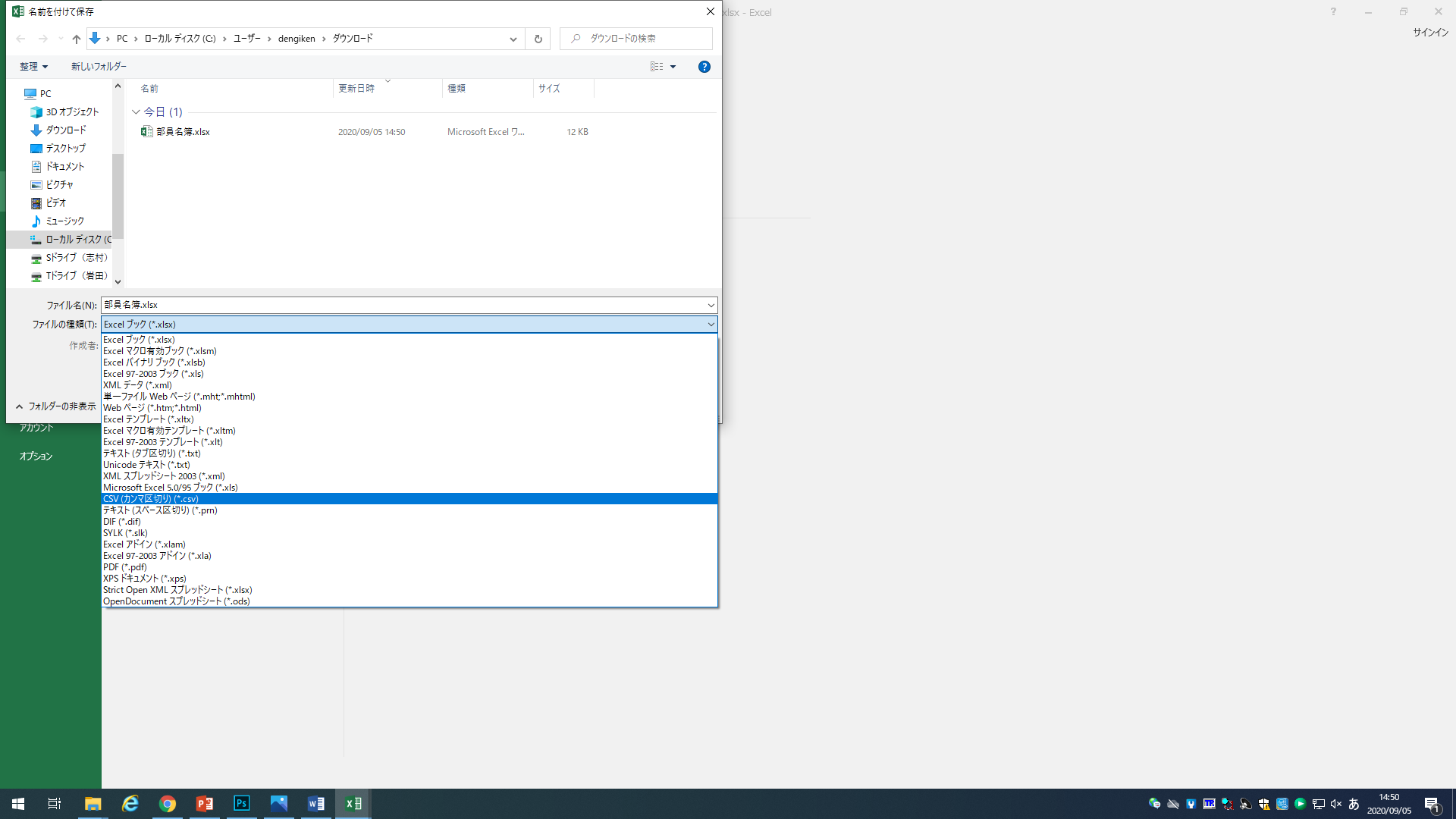1456x819 pixels.
Task: Open the Windows Start menu
Action: click(x=18, y=804)
